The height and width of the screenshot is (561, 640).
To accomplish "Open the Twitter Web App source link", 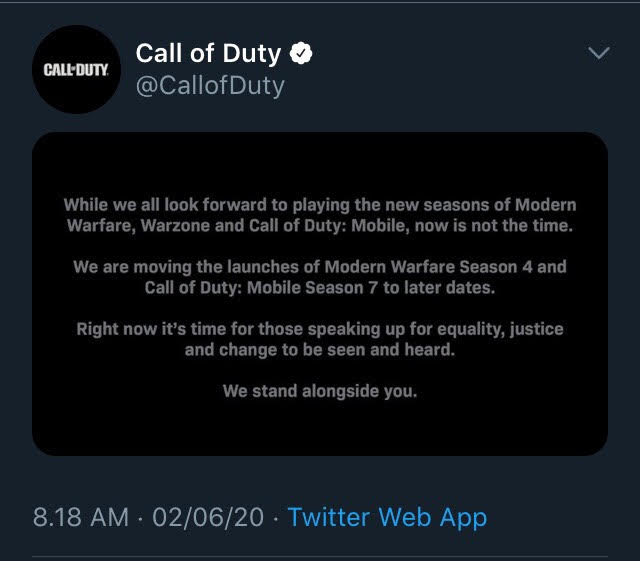I will point(387,517).
